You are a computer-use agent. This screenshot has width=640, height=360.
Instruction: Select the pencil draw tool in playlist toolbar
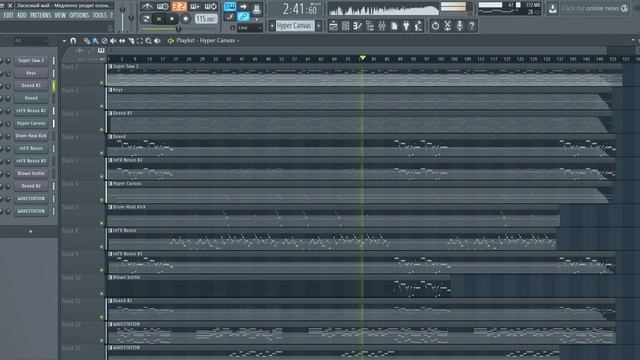pyautogui.click(x=87, y=41)
